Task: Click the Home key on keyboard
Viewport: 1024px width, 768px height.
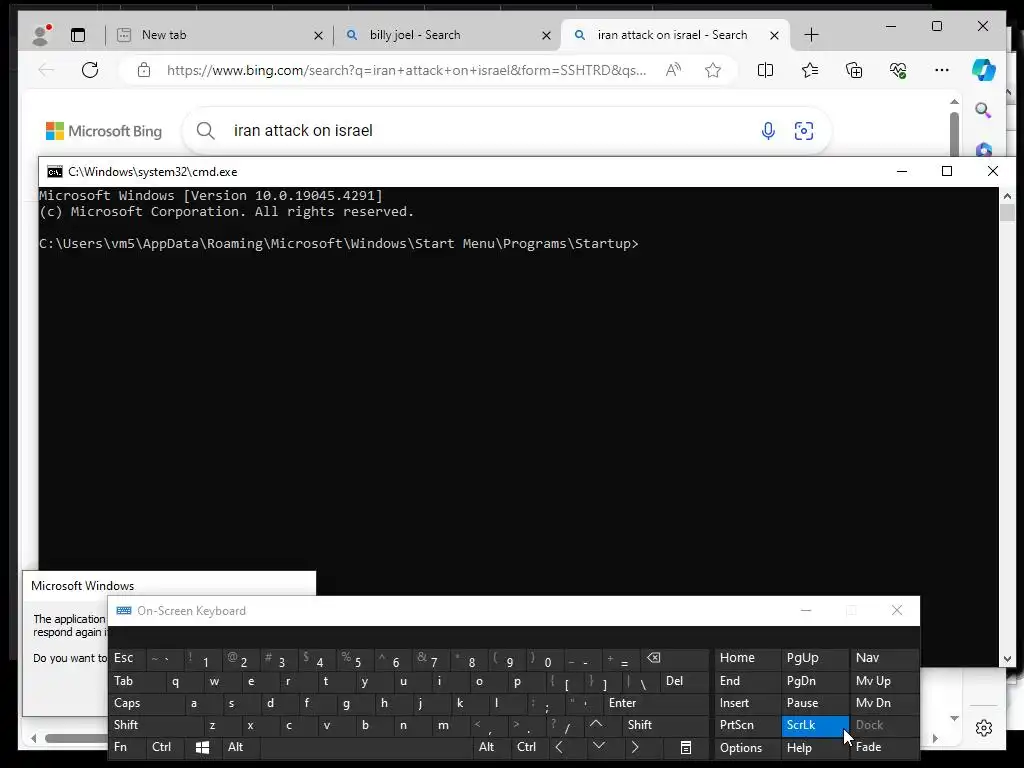Action: tap(748, 658)
